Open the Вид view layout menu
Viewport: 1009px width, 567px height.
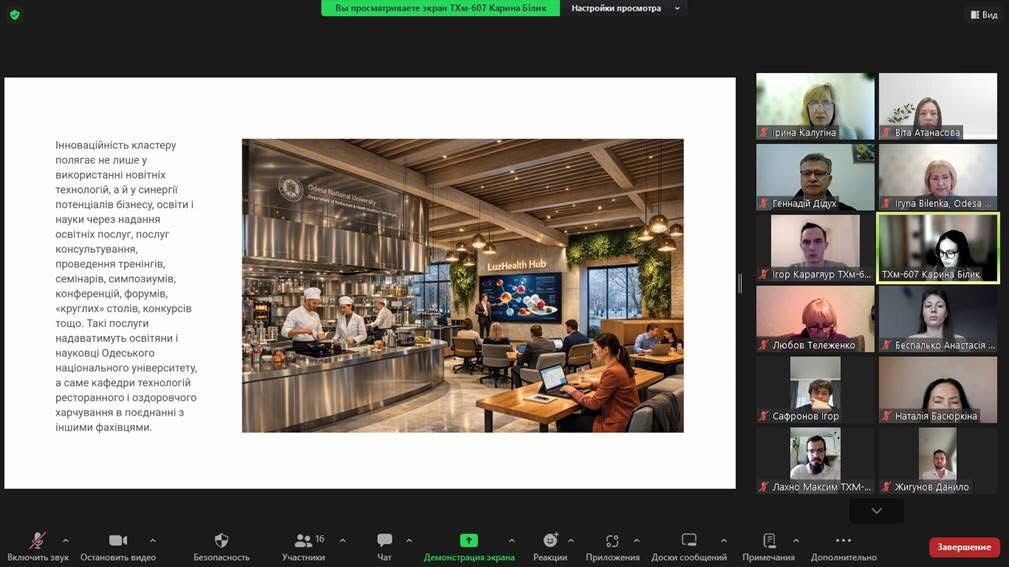[983, 14]
